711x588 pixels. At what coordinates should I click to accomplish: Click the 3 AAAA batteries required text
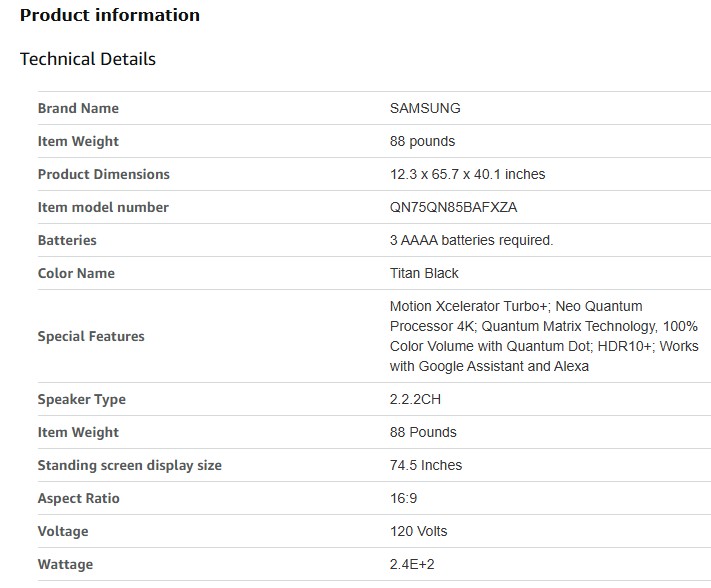tap(471, 240)
